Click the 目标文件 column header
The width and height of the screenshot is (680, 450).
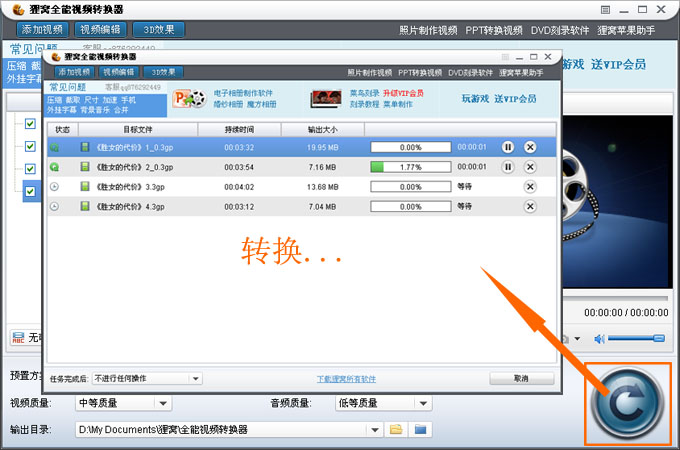(138, 129)
